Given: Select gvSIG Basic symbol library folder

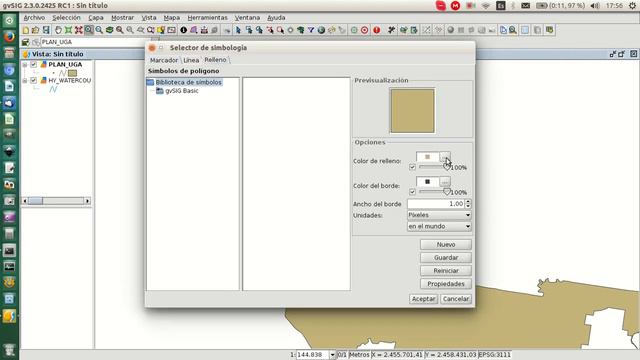Looking at the screenshot, I should 177,91.
